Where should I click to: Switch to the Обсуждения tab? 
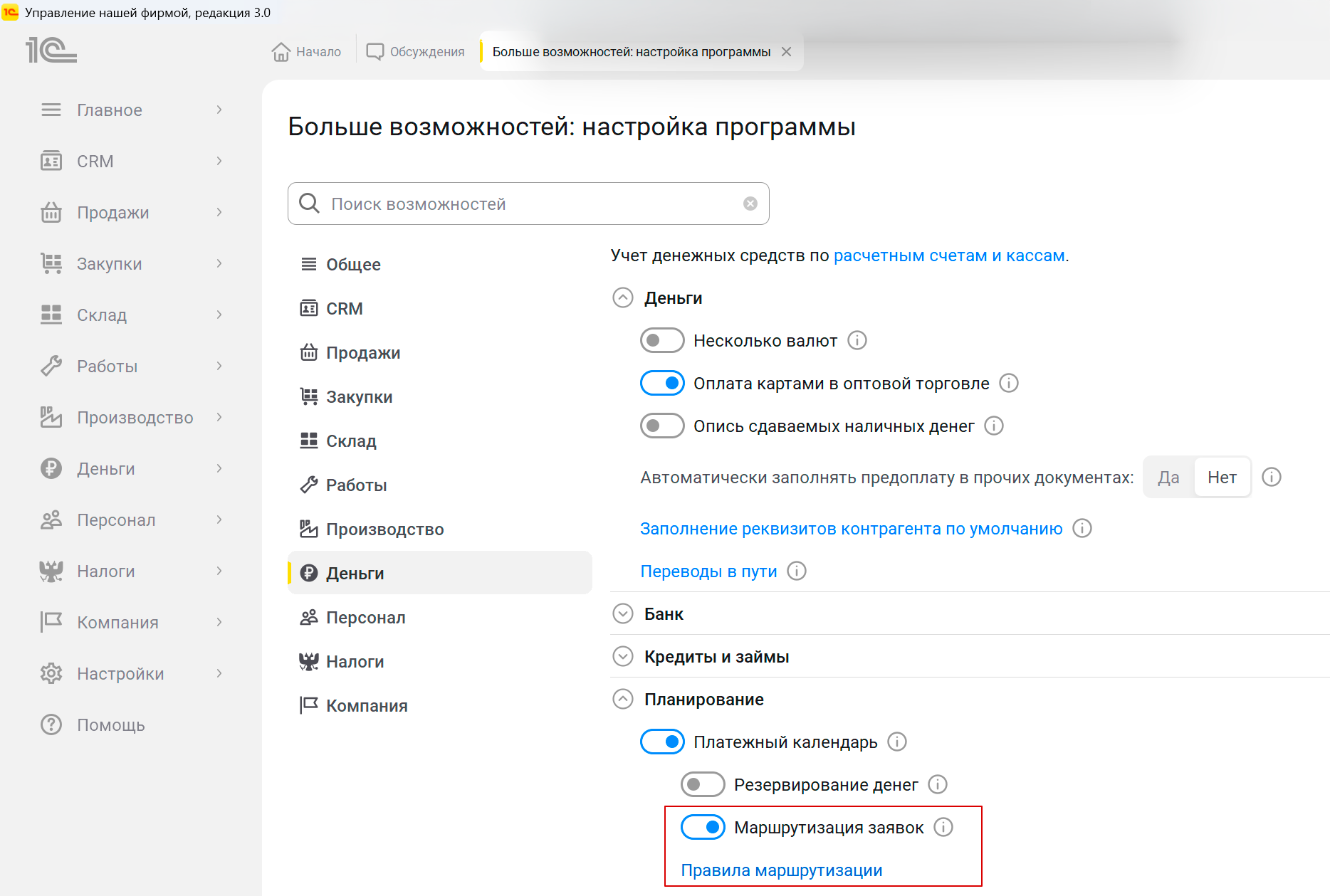415,52
